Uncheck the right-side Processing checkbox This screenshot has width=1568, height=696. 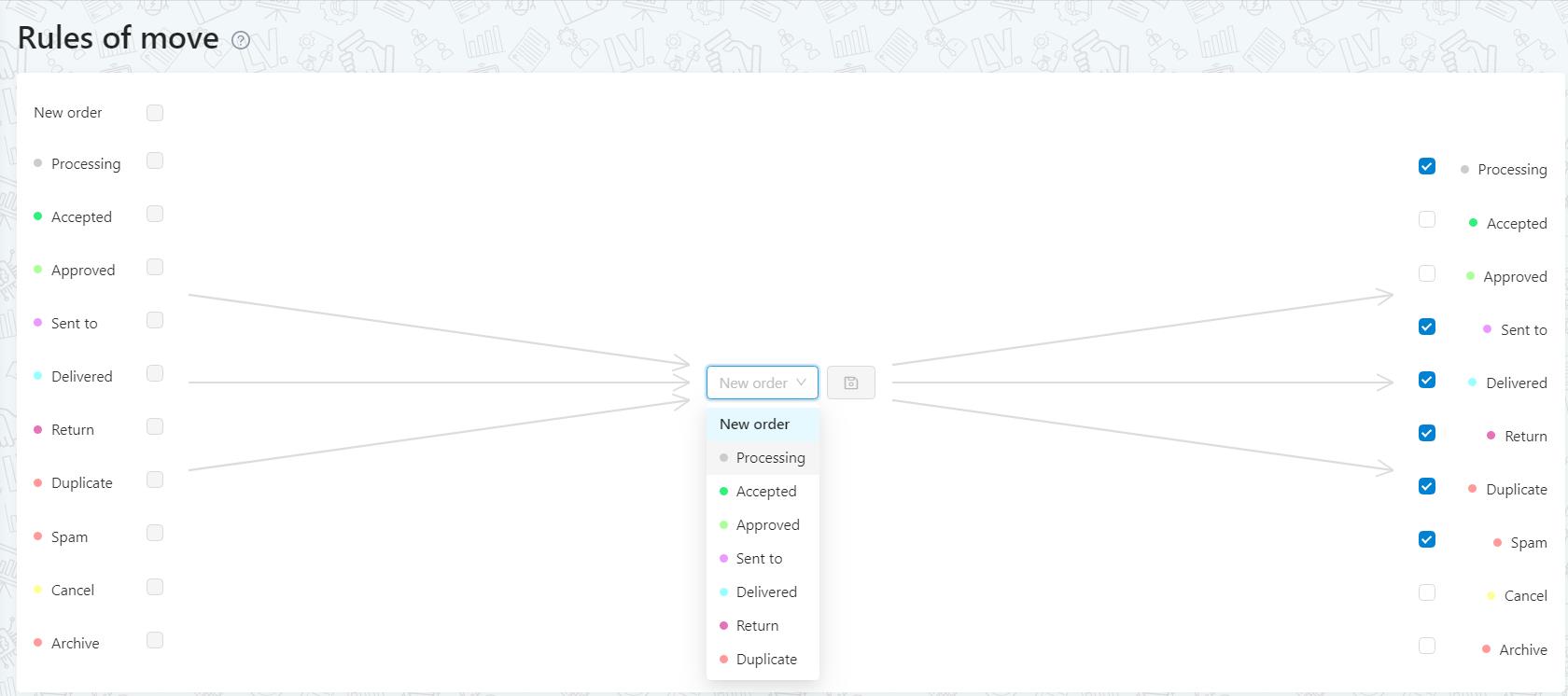click(1427, 166)
